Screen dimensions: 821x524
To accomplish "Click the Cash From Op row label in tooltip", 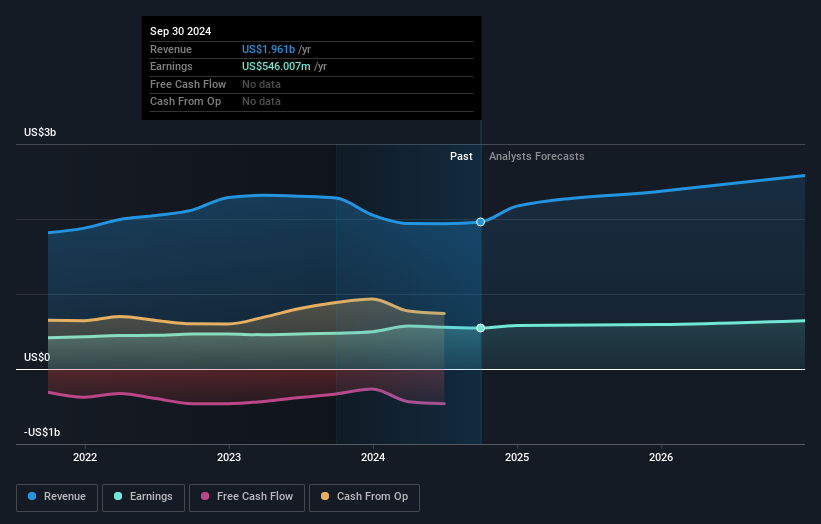I will click(185, 102).
